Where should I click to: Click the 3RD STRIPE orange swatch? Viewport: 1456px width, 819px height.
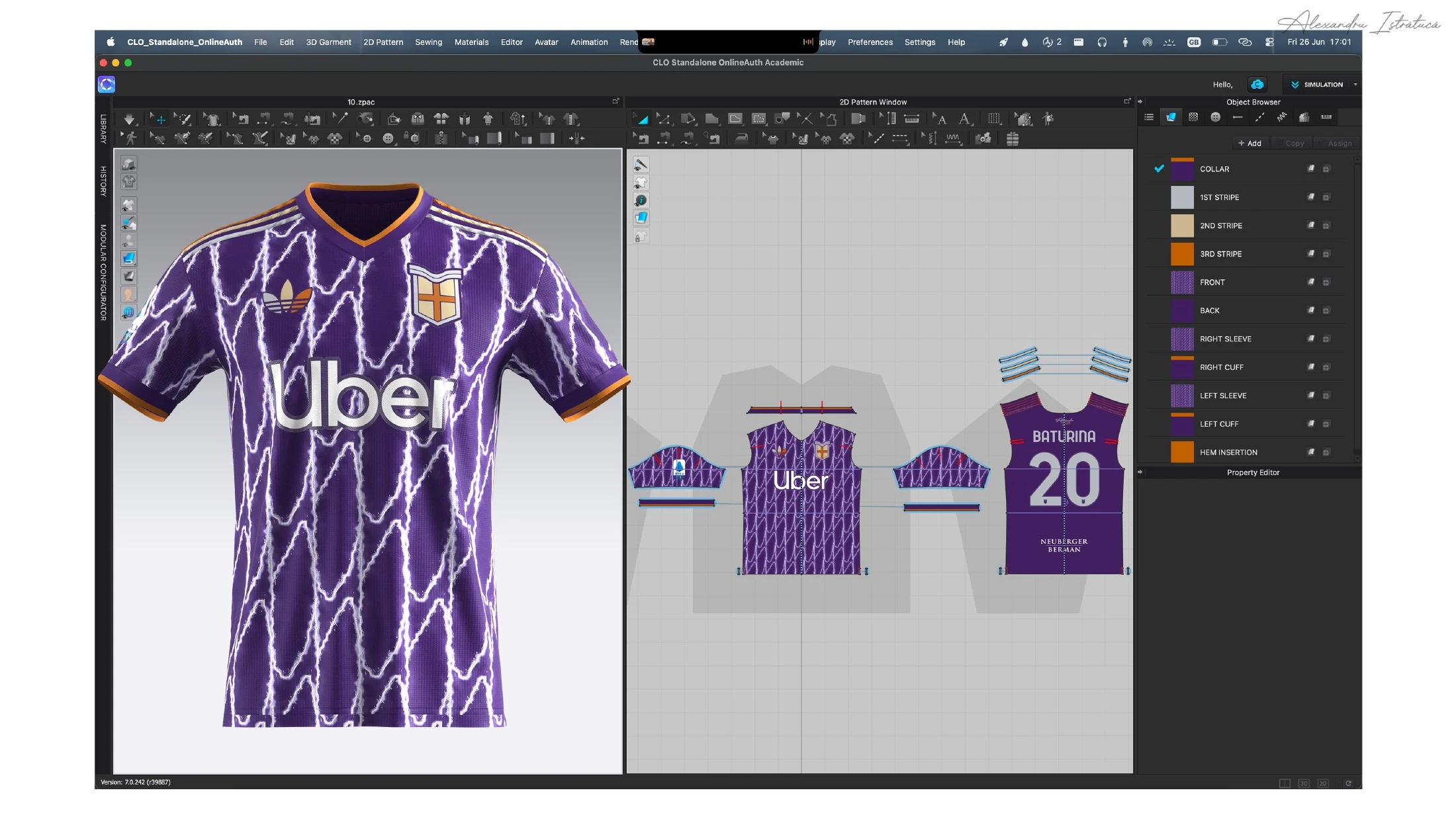1182,254
